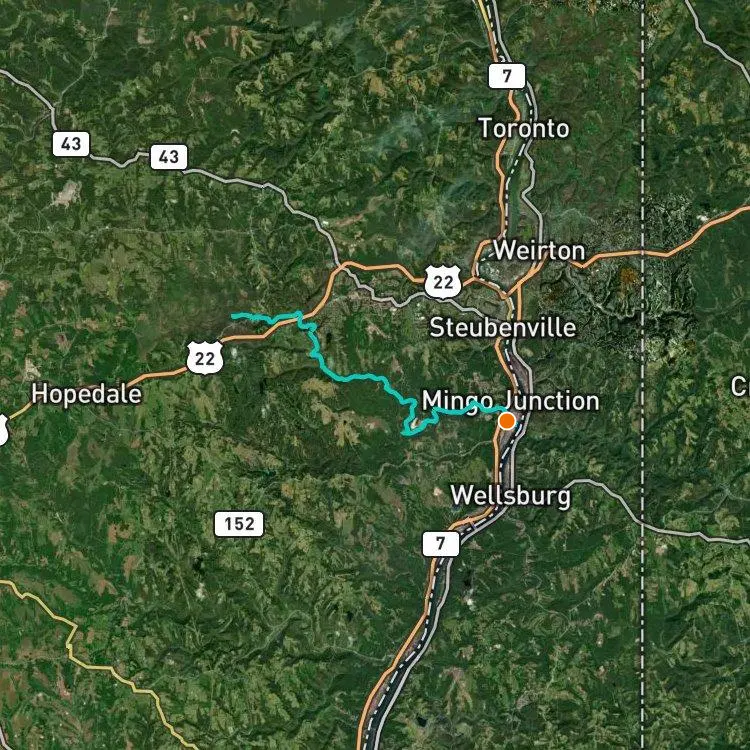
Task: Click the Route 43 shield on the right
Action: click(x=169, y=157)
